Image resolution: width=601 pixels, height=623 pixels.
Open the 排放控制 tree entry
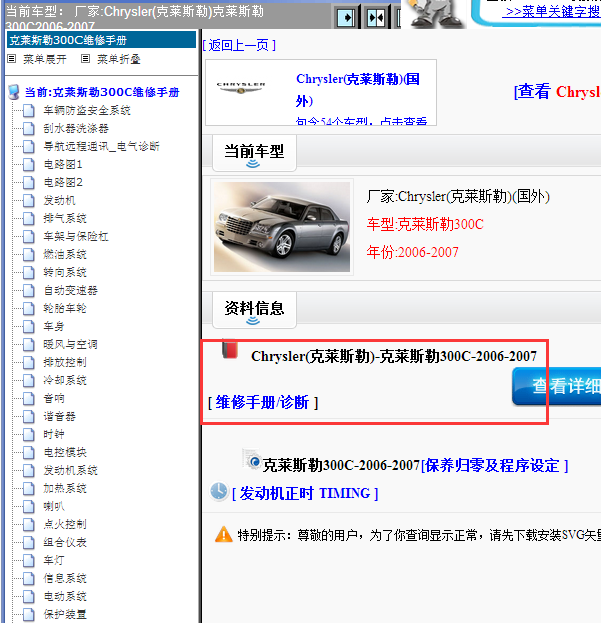coord(65,362)
